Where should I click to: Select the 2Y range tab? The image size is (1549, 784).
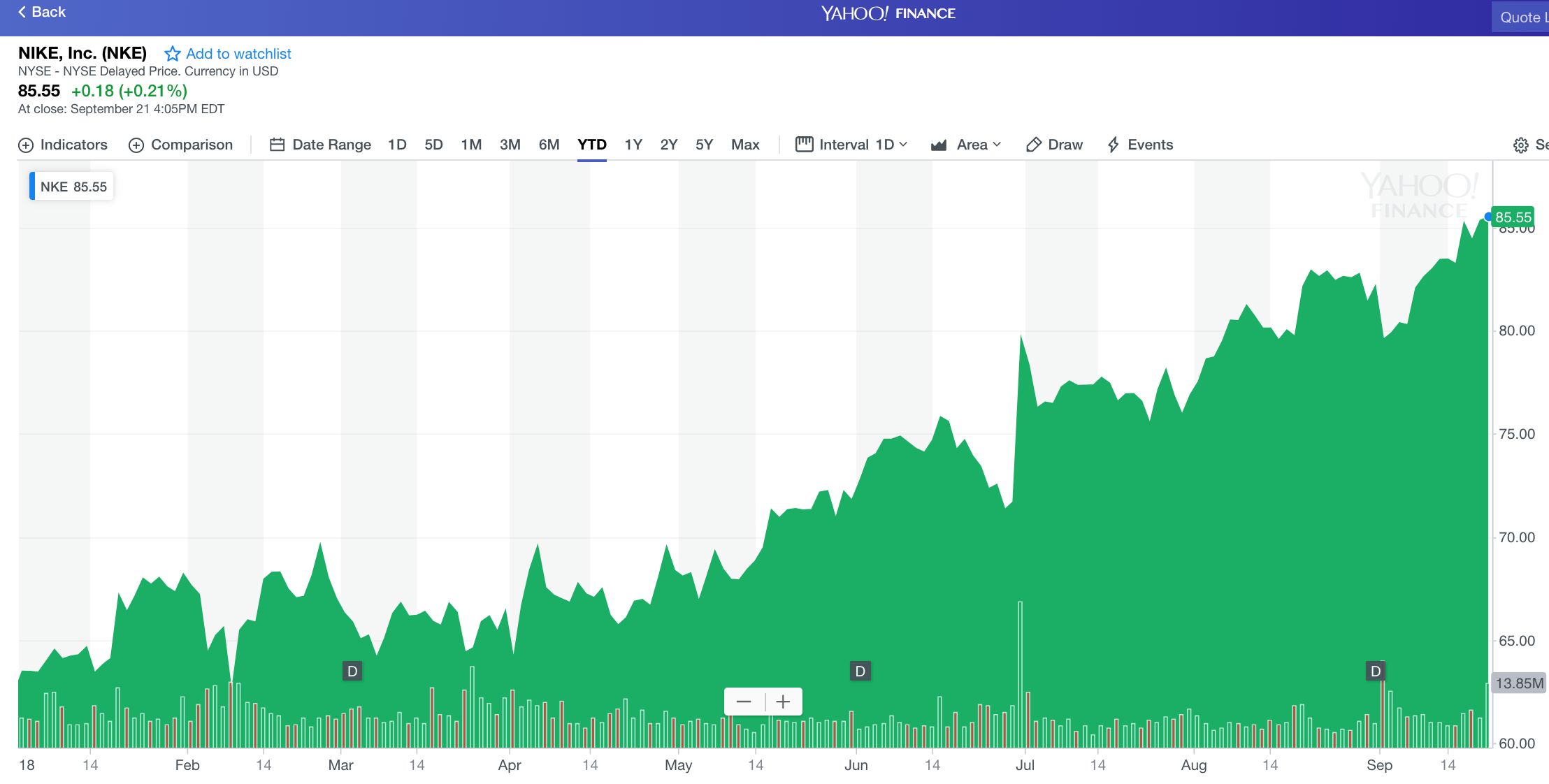pyautogui.click(x=669, y=145)
